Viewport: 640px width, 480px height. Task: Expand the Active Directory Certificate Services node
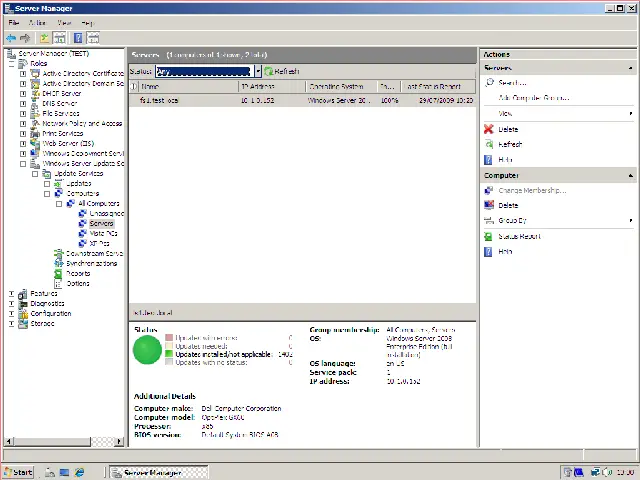pos(23,74)
